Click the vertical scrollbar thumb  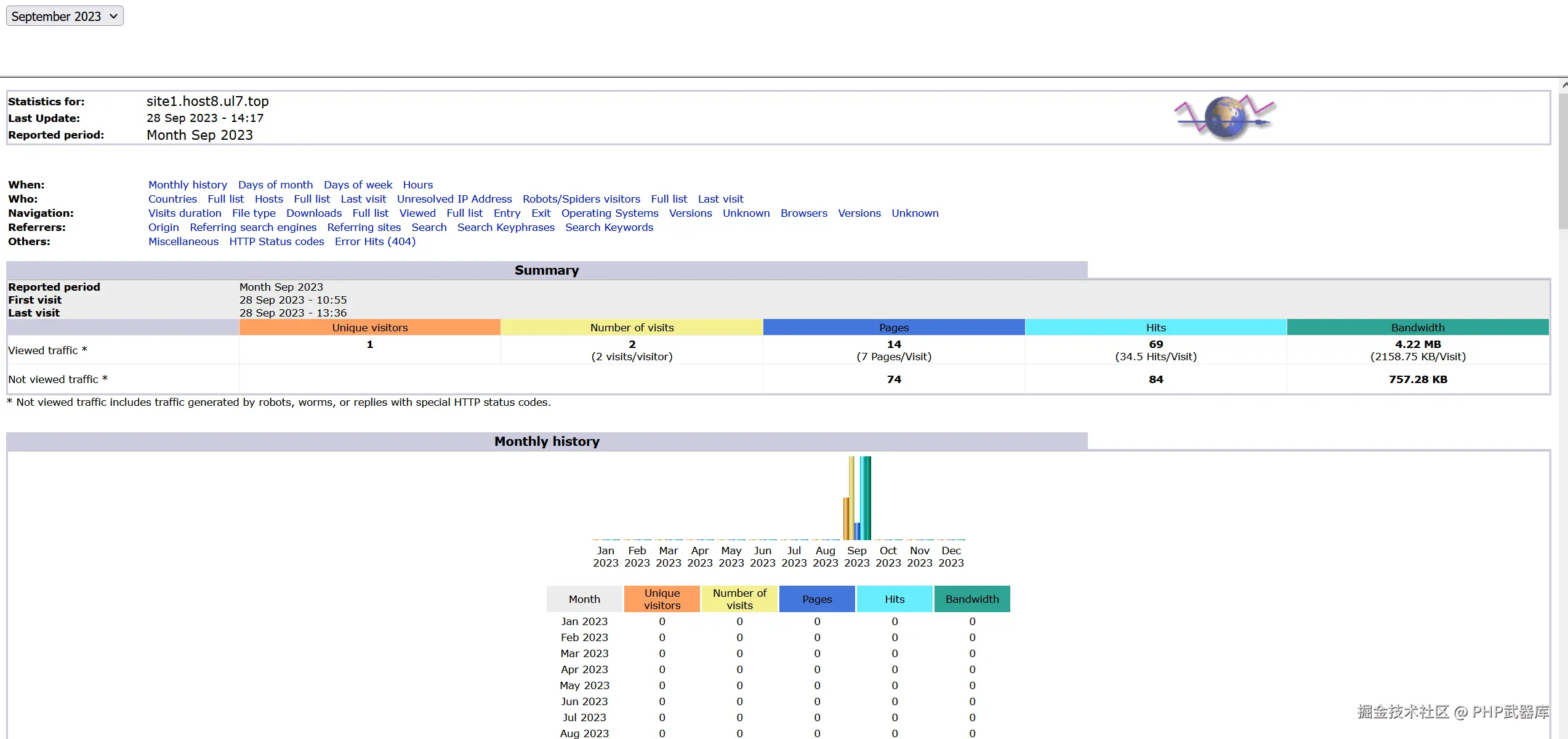(x=1563, y=160)
